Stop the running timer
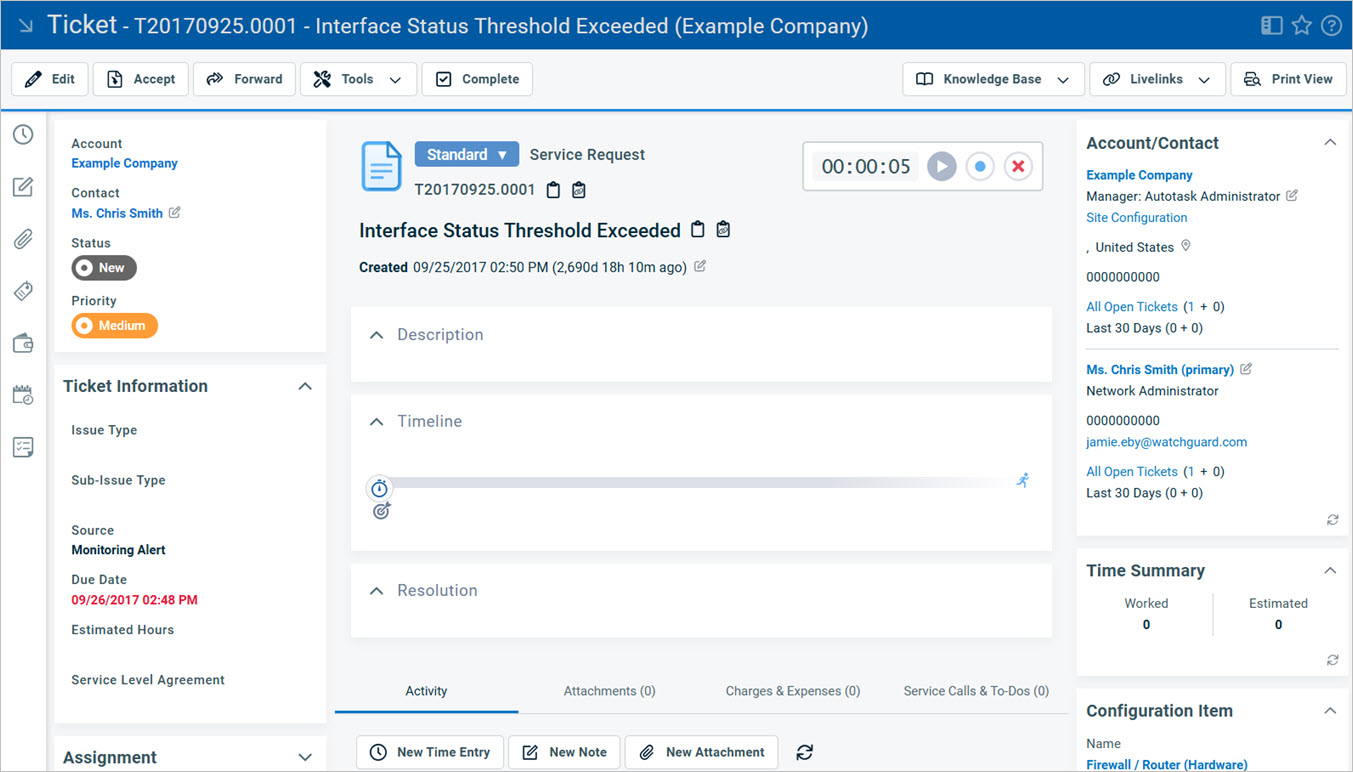1353x772 pixels. [980, 166]
